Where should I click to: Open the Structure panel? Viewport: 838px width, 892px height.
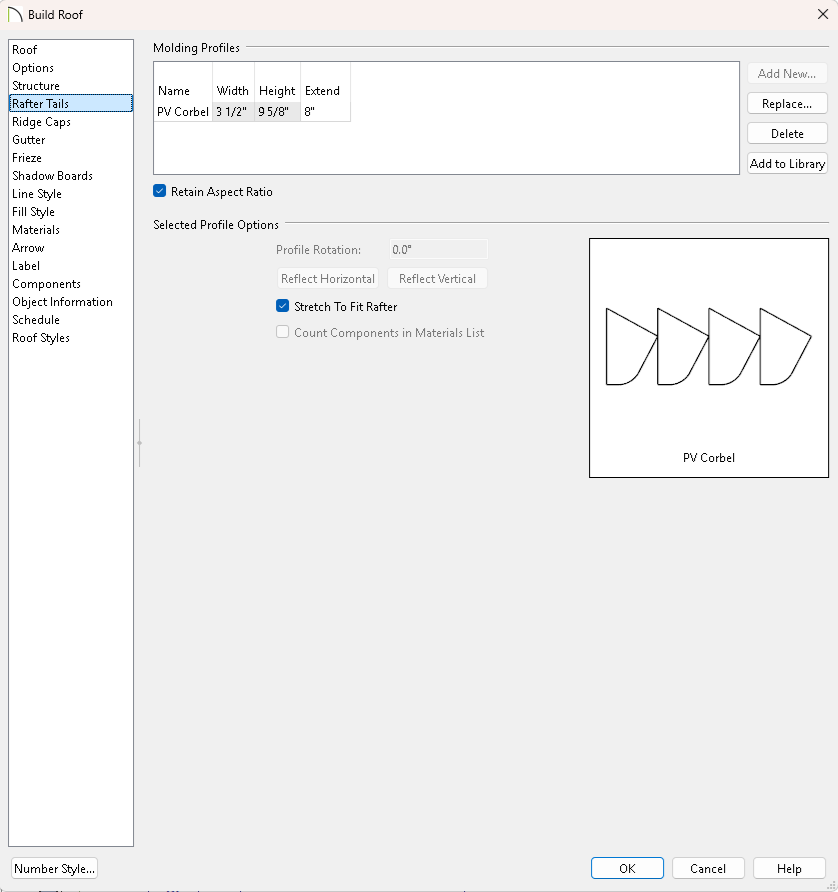[36, 86]
